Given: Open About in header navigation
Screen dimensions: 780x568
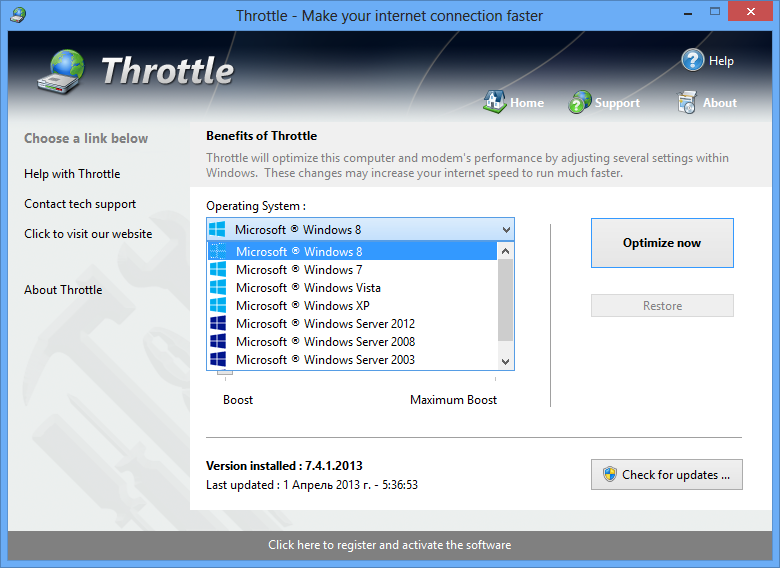Looking at the screenshot, I should (x=719, y=103).
